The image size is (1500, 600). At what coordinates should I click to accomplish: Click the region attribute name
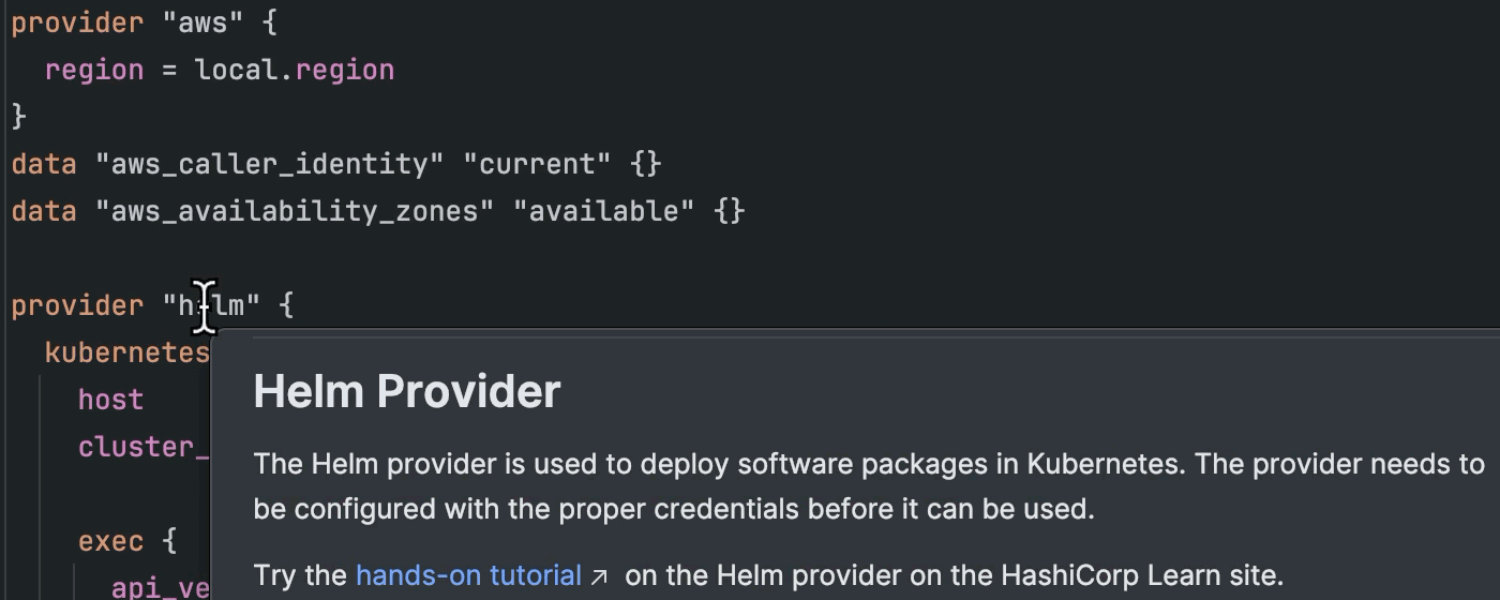click(94, 70)
